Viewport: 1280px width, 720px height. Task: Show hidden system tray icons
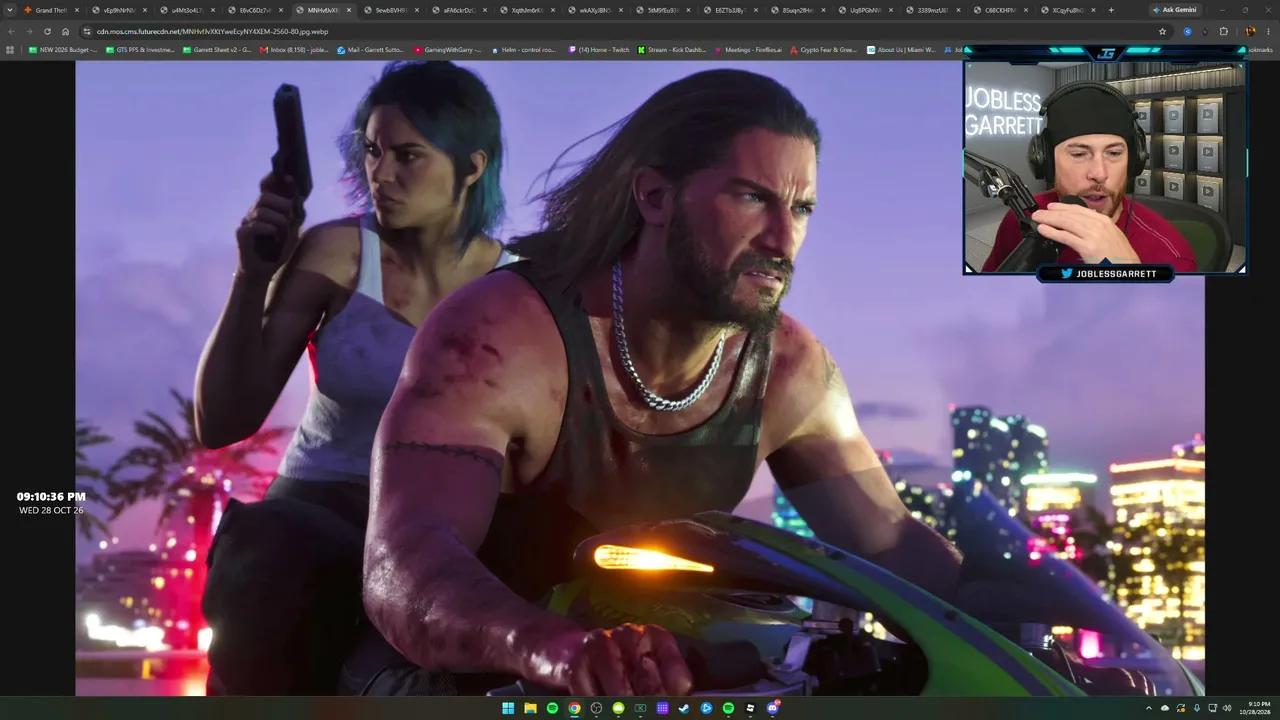click(x=1148, y=708)
